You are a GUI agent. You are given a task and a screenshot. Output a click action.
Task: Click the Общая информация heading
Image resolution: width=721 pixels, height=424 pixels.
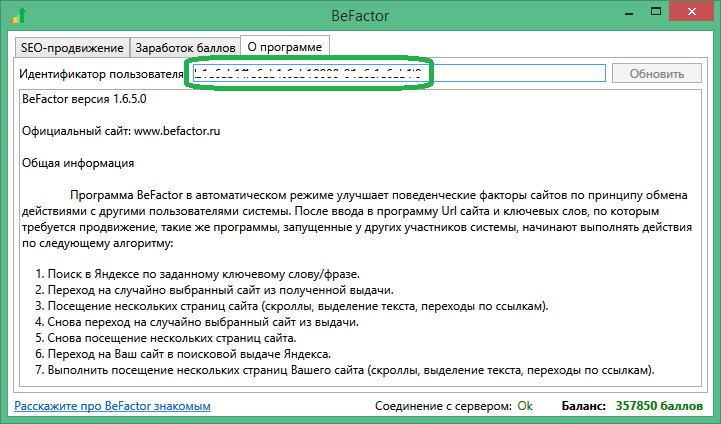point(78,163)
